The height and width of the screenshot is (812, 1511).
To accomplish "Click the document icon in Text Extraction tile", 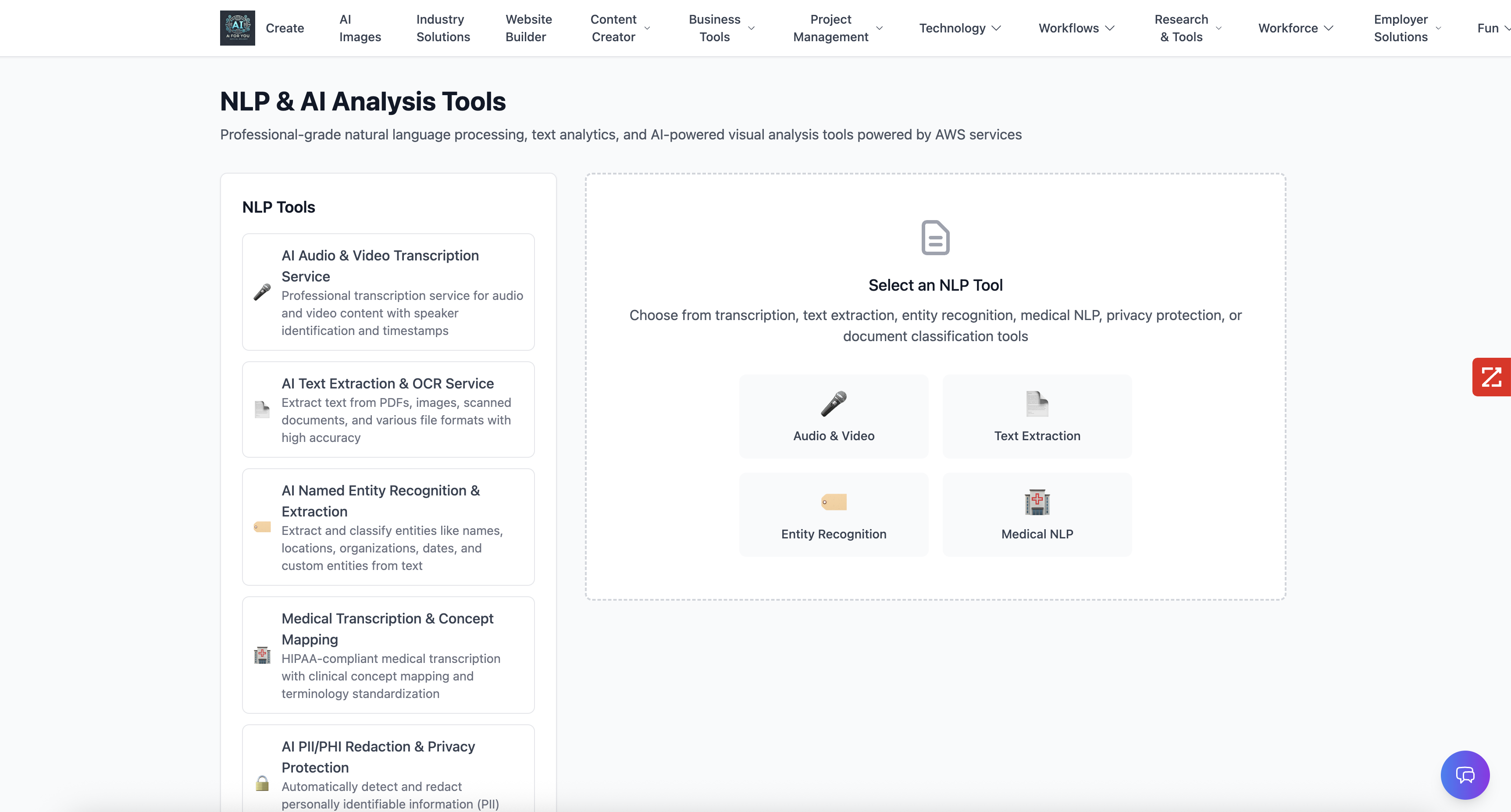I will [1037, 404].
